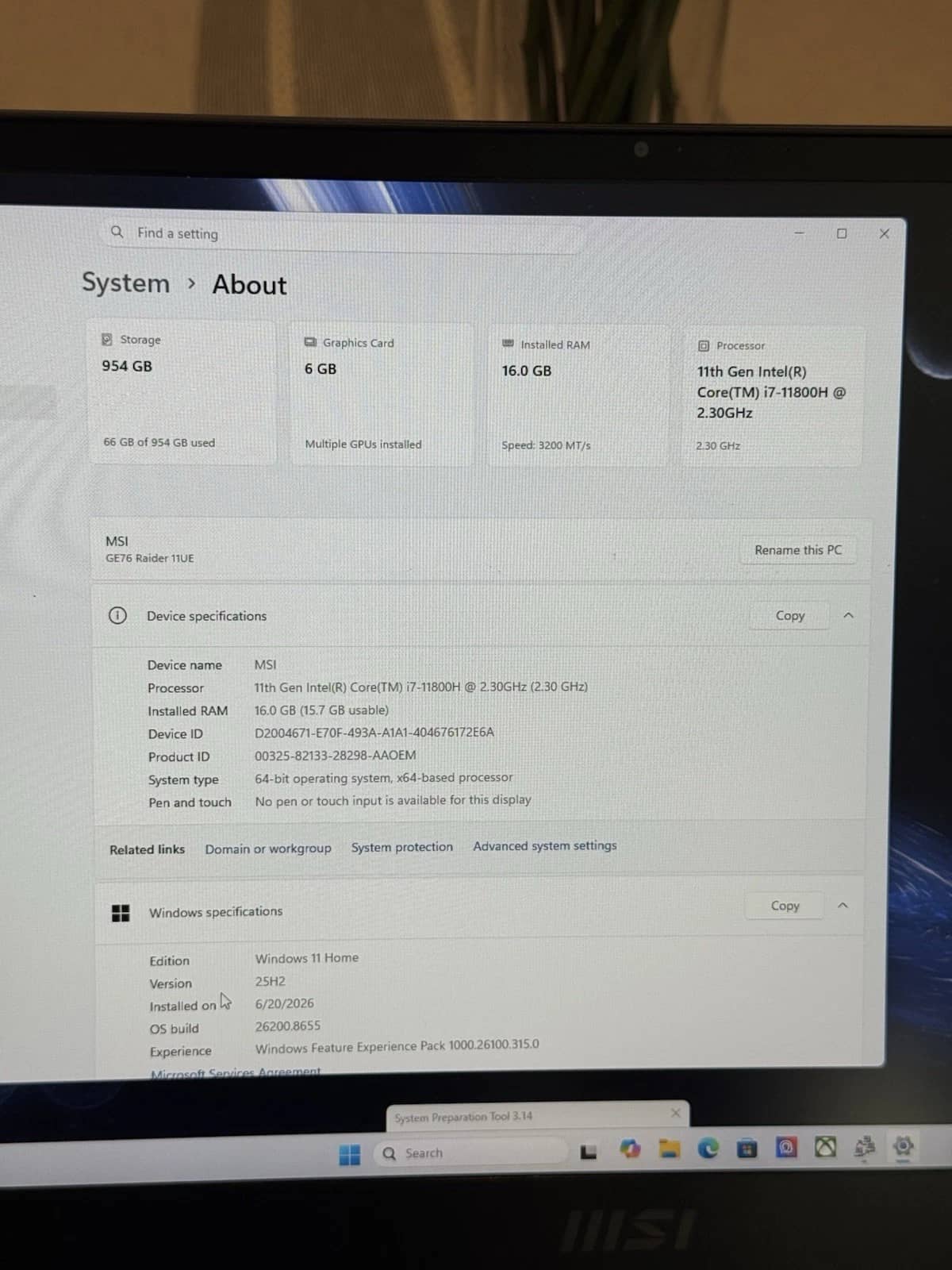Click the System Preparation Tool 3.14 title
The image size is (952, 1270).
coord(463,1117)
